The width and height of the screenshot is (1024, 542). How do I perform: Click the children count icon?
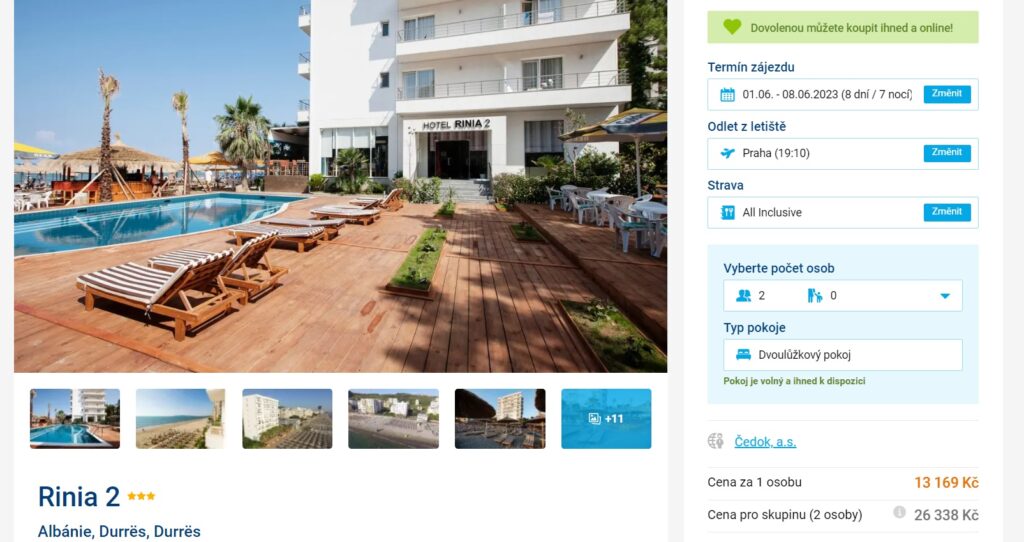coord(814,296)
